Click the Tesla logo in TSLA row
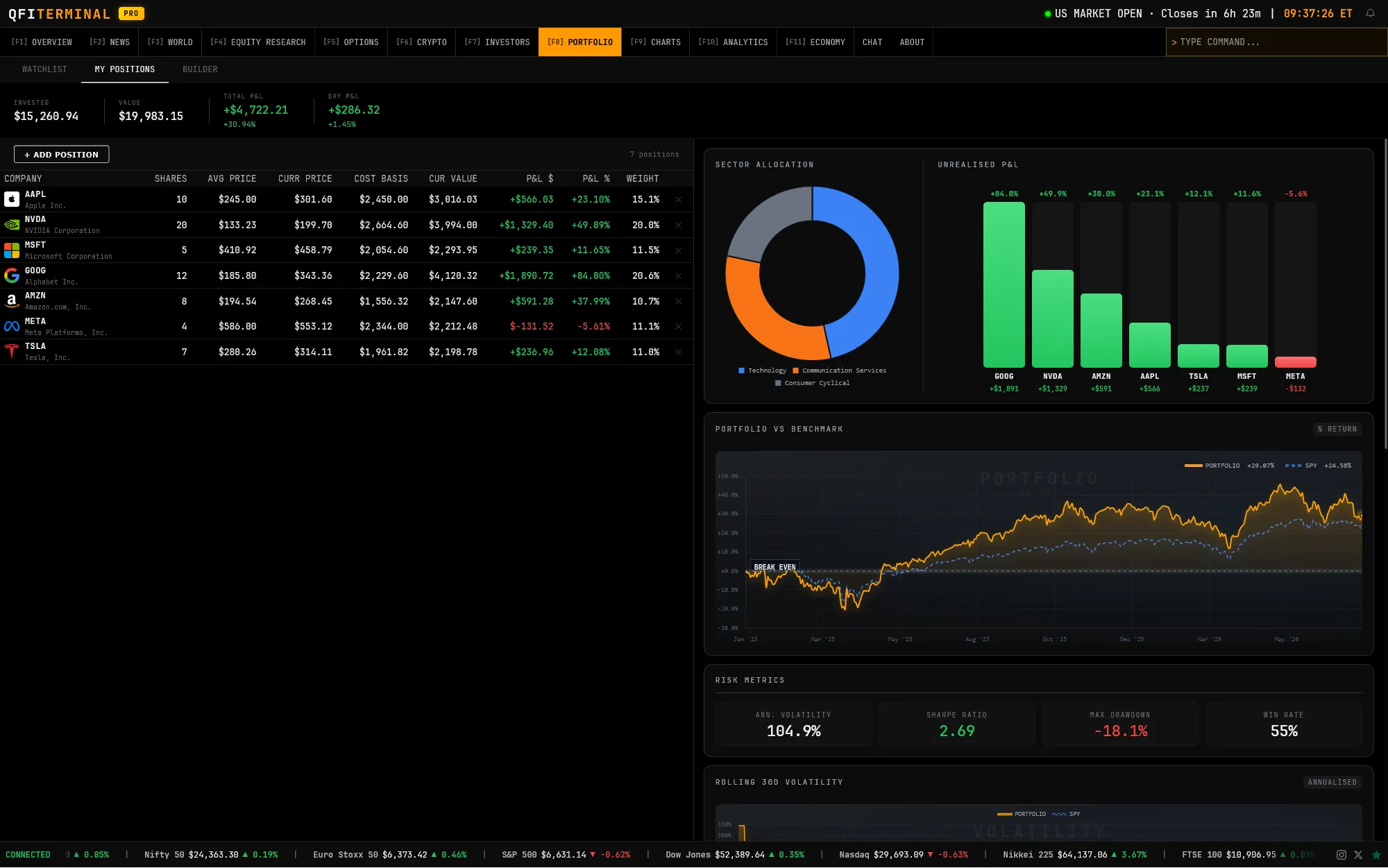This screenshot has width=1388, height=868. (x=12, y=352)
